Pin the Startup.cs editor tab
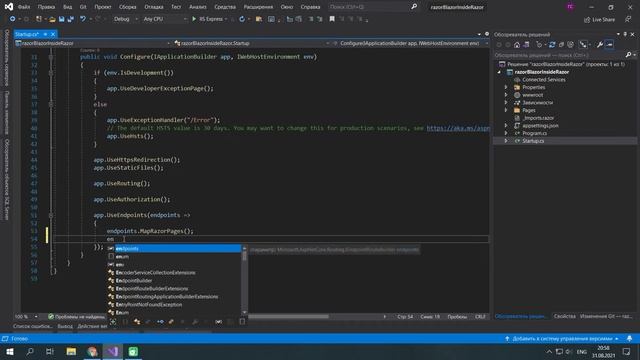This screenshot has height=360, width=640. (x=45, y=34)
